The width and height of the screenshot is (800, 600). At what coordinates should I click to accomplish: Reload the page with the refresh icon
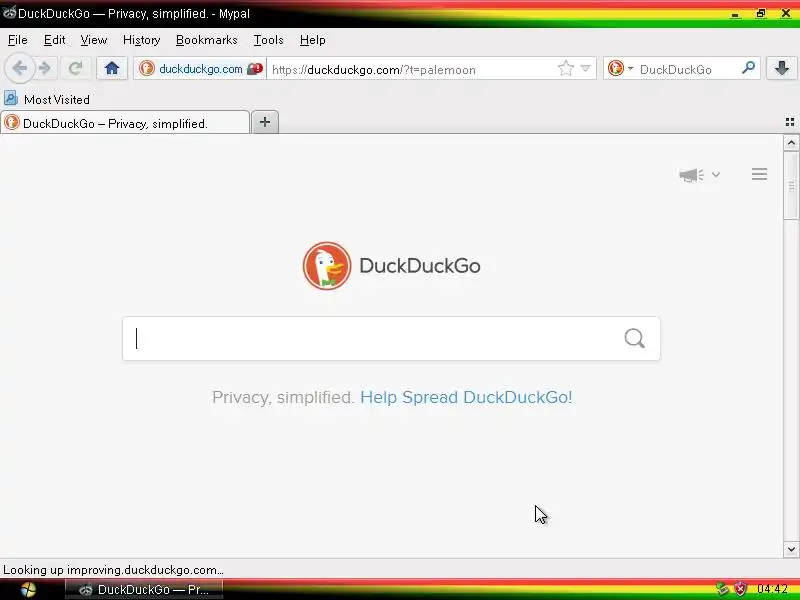point(76,68)
